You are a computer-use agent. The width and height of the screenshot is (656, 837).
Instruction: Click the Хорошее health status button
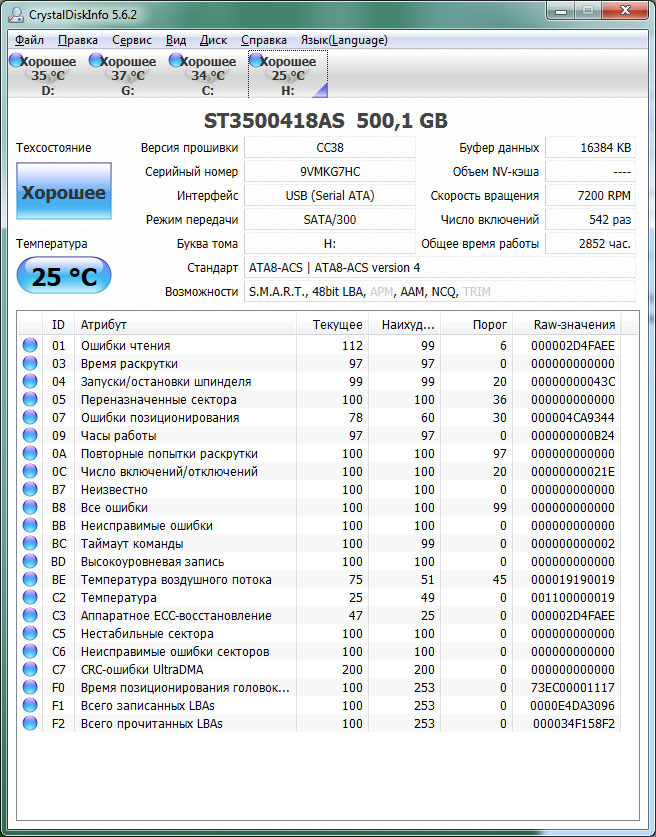pos(64,193)
